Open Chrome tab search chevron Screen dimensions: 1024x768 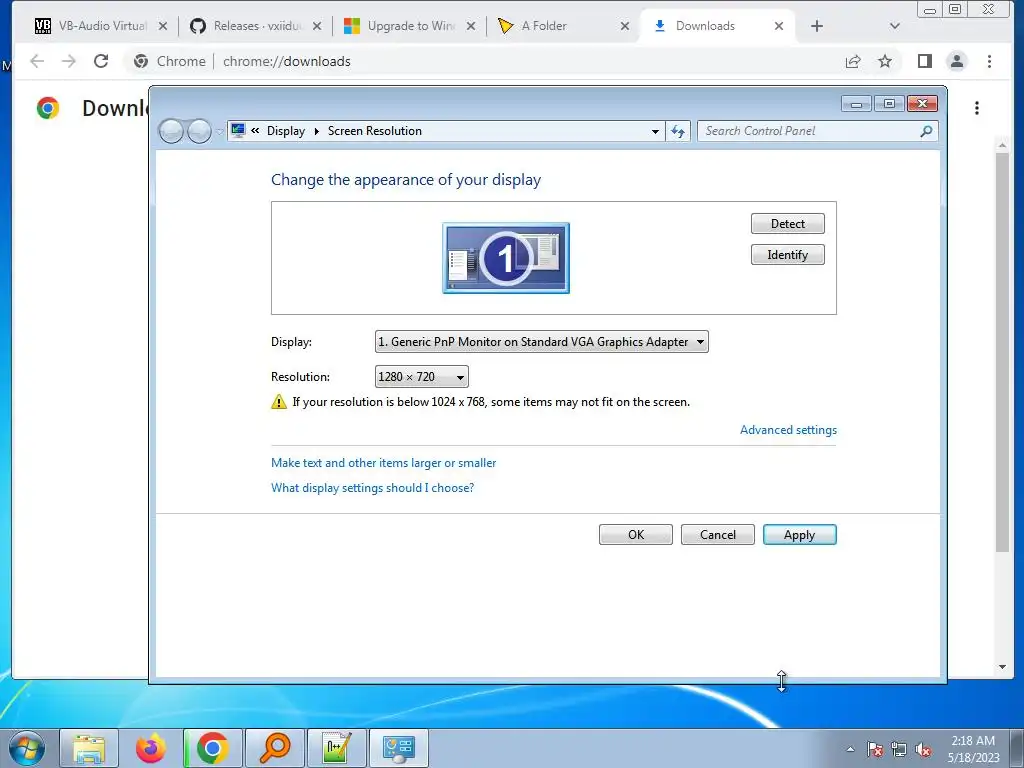(x=895, y=26)
